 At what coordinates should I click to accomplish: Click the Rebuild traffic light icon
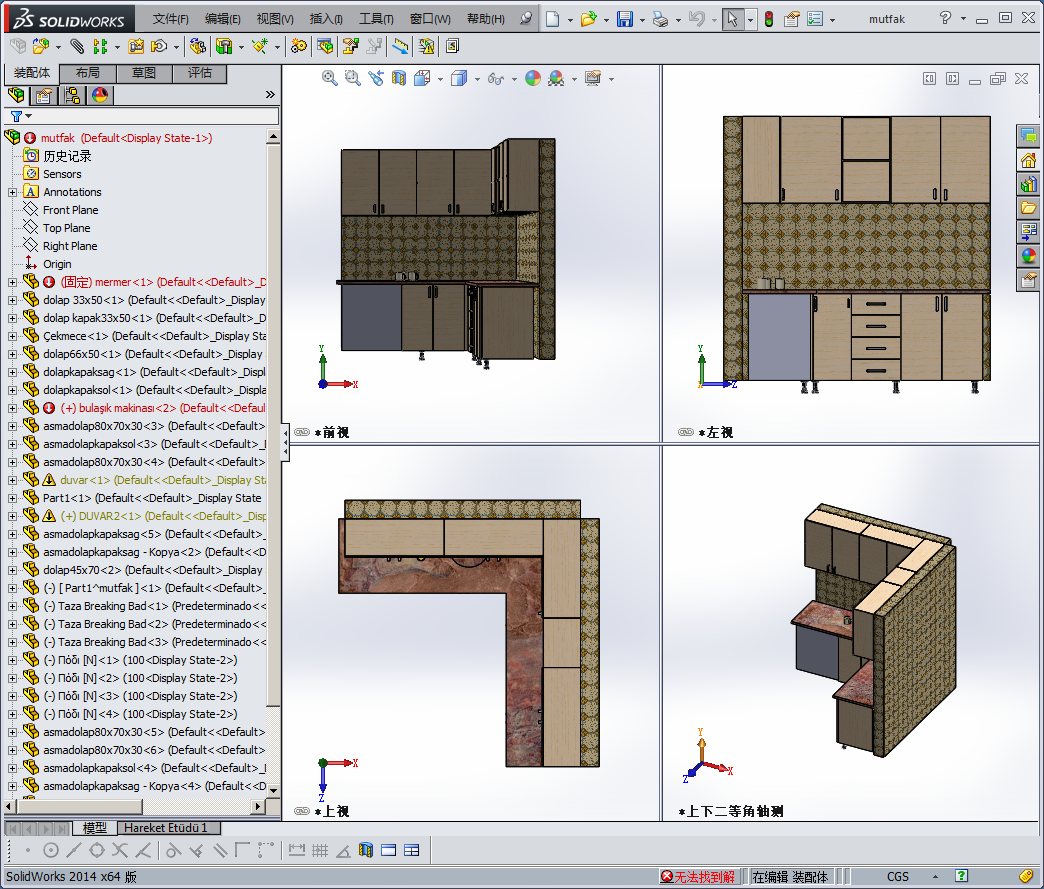tap(768, 19)
